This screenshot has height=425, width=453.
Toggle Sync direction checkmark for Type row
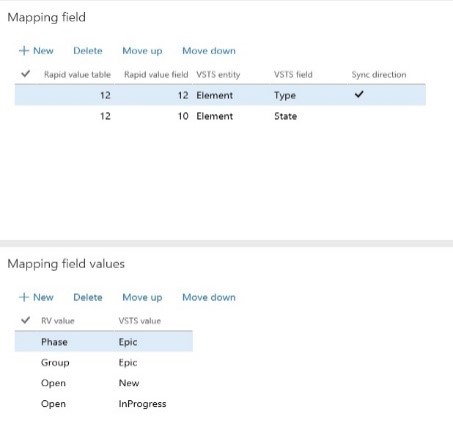(x=359, y=94)
